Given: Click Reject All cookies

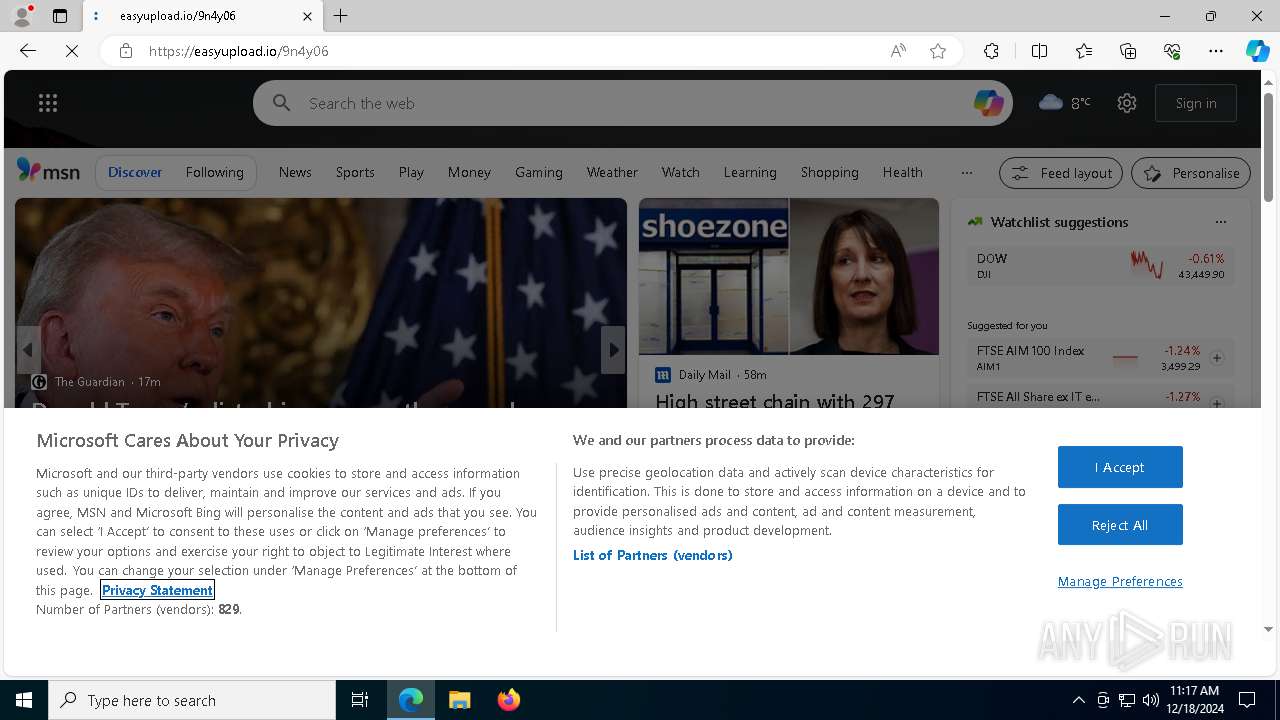Looking at the screenshot, I should [1120, 525].
